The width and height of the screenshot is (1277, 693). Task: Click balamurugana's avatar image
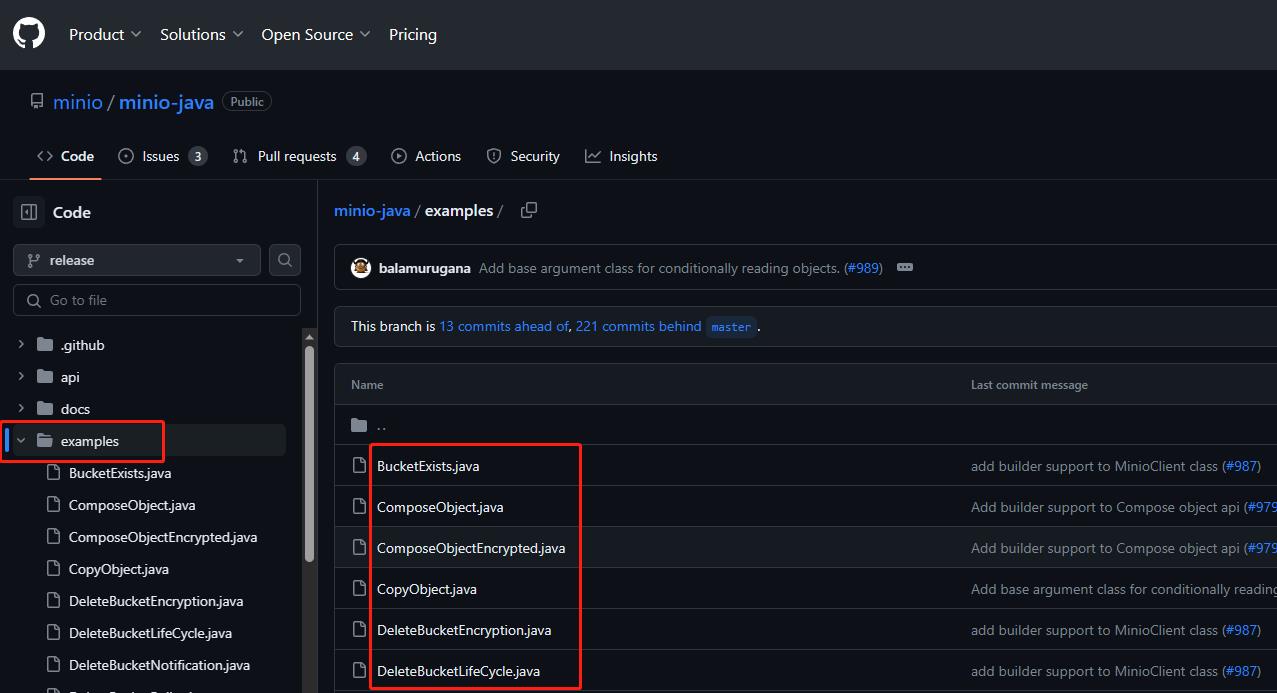[x=361, y=268]
